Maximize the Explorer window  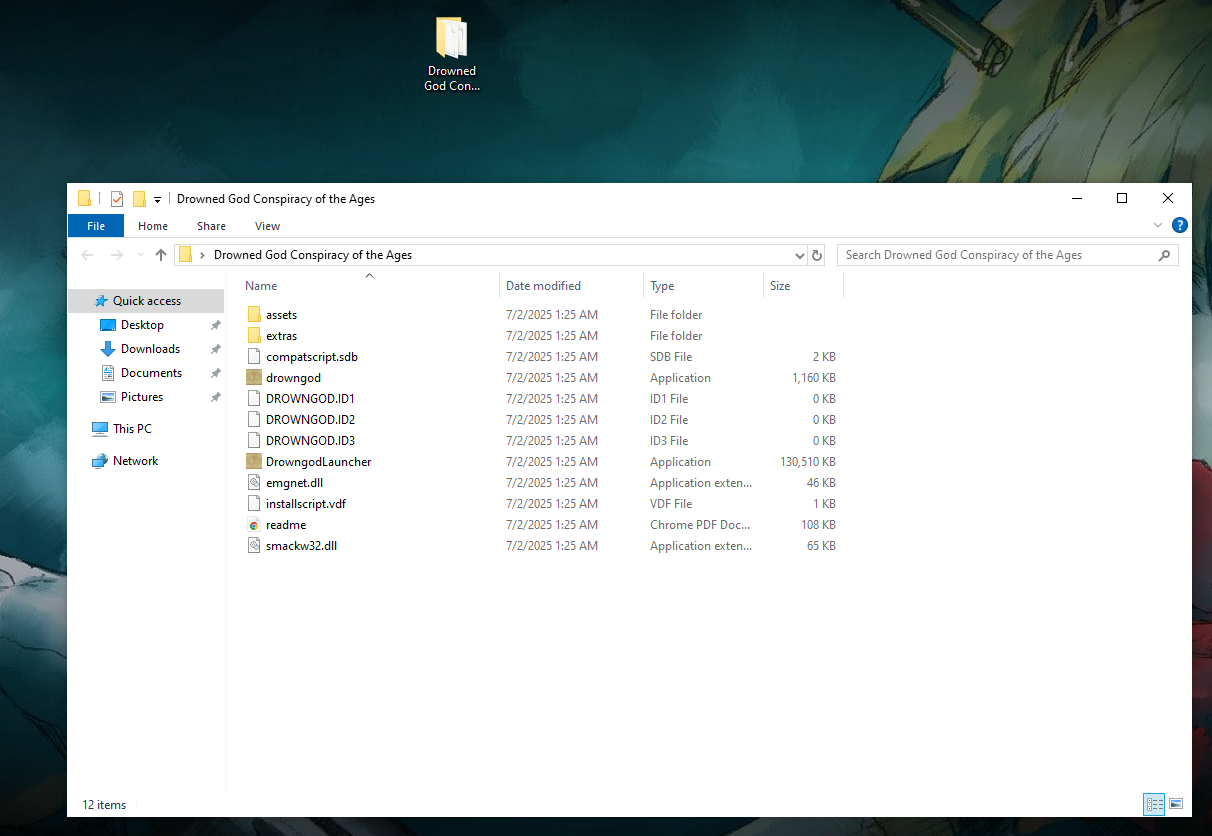coord(1122,198)
